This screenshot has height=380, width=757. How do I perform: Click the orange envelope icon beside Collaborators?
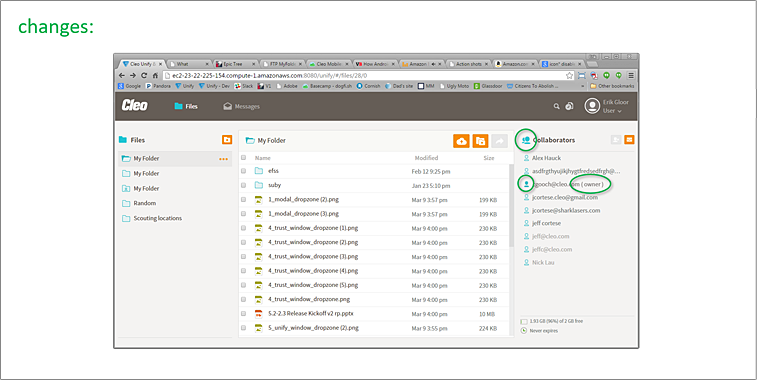629,140
